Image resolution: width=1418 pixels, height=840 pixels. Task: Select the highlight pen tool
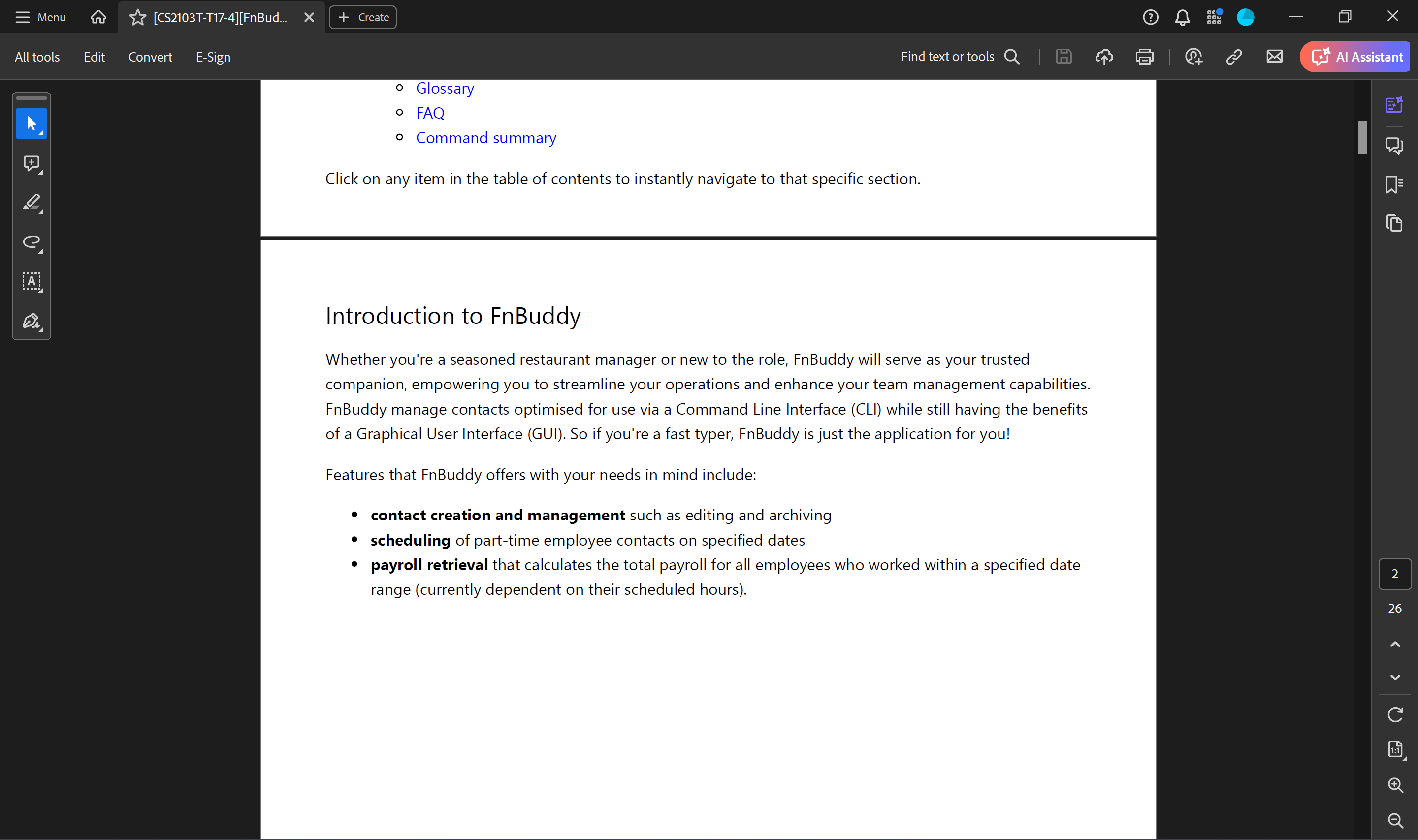[31, 203]
